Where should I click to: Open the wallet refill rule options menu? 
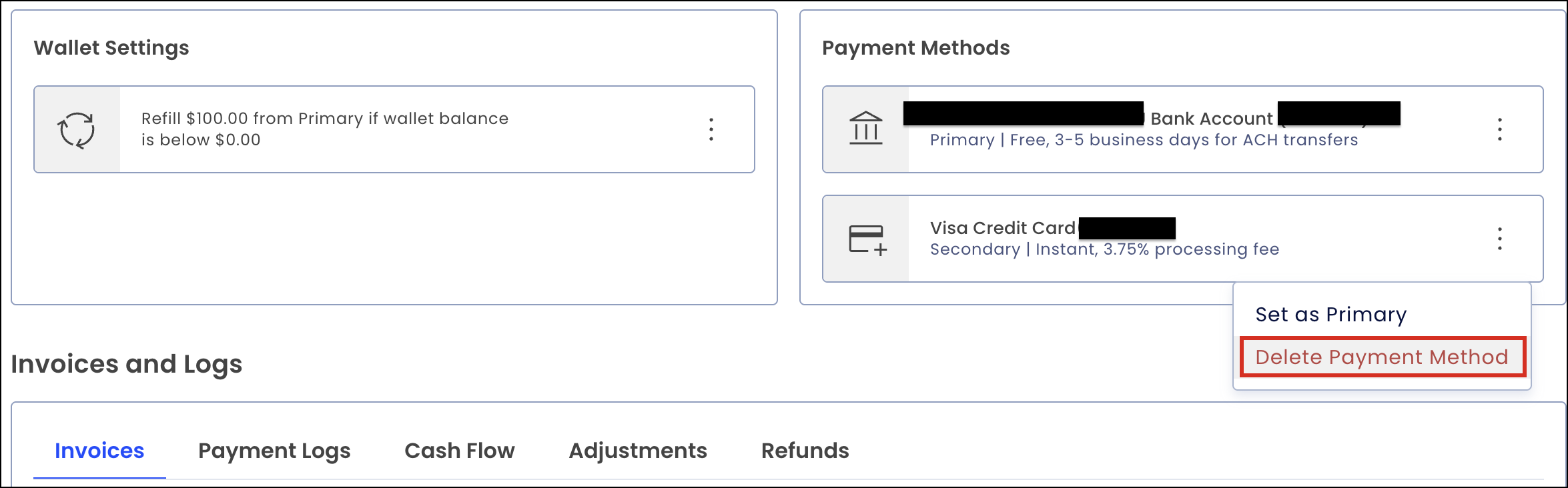(711, 129)
